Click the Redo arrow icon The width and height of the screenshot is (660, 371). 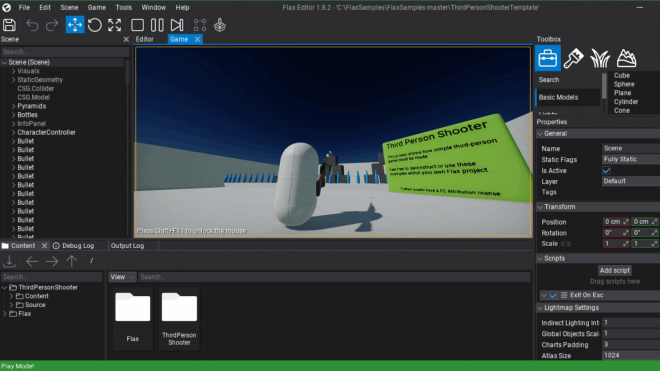52,25
